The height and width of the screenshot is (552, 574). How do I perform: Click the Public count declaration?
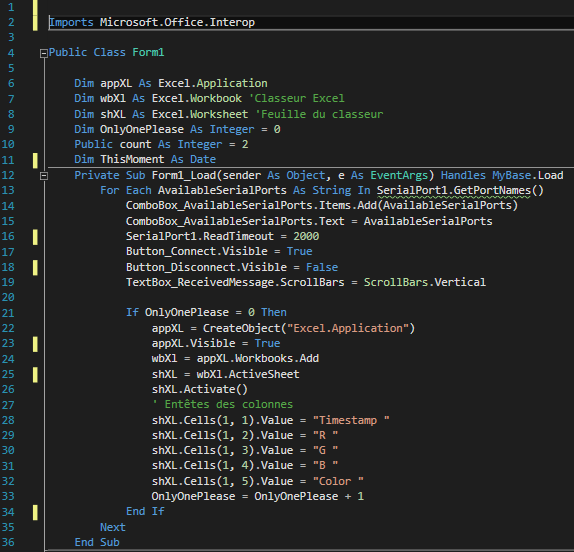pyautogui.click(x=161, y=144)
